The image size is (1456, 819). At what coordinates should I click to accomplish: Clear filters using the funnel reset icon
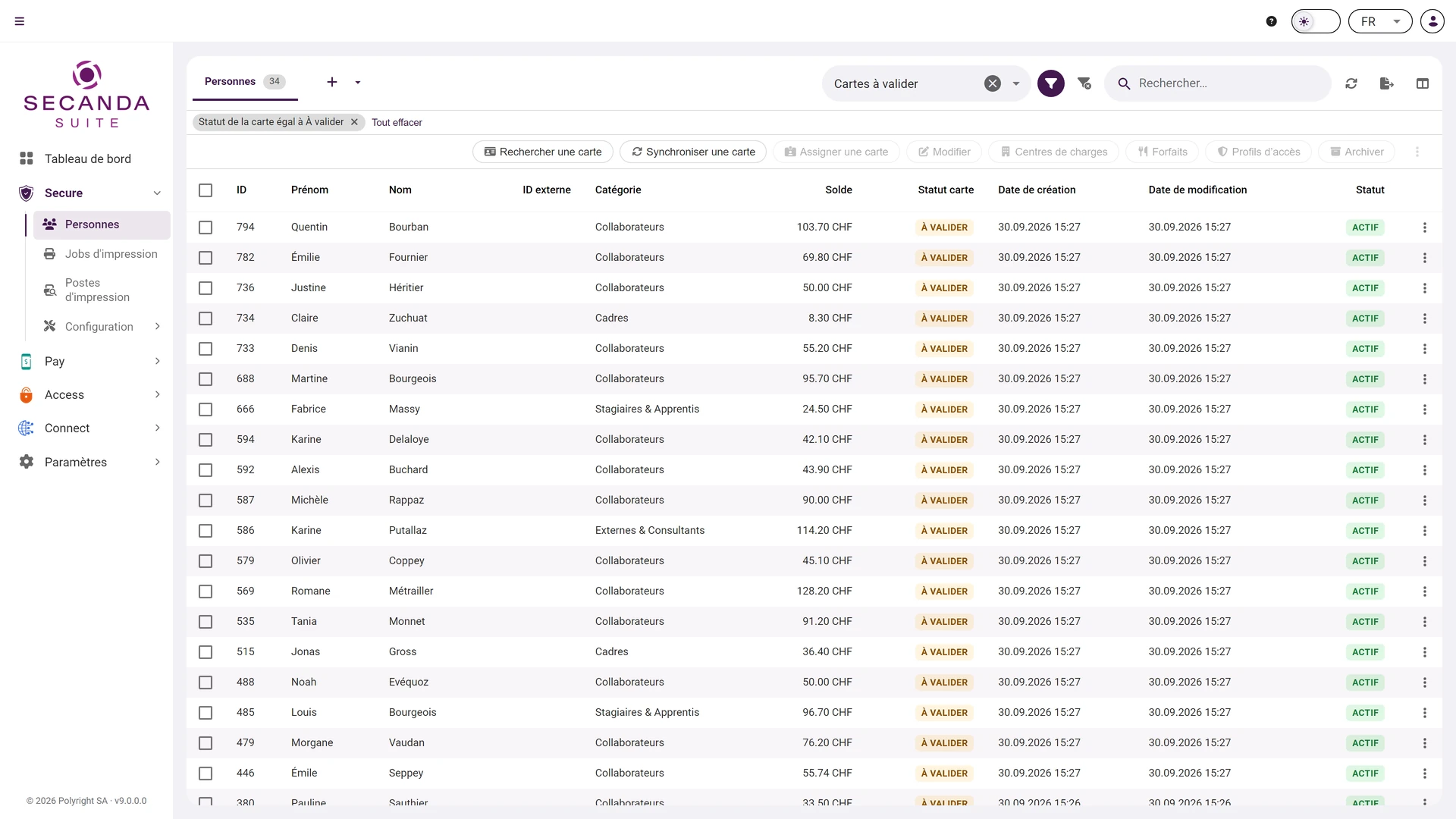[1084, 83]
